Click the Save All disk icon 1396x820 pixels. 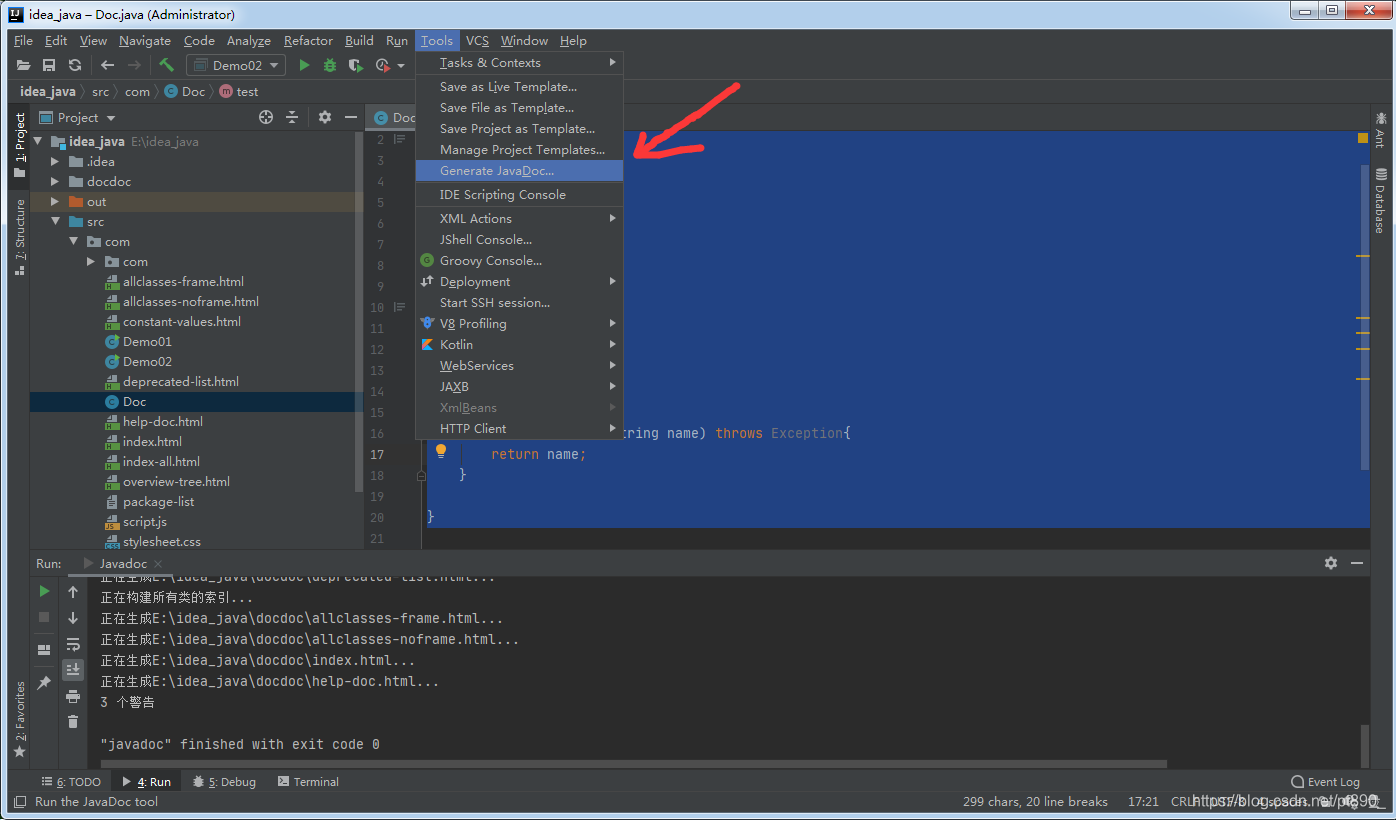tap(49, 65)
